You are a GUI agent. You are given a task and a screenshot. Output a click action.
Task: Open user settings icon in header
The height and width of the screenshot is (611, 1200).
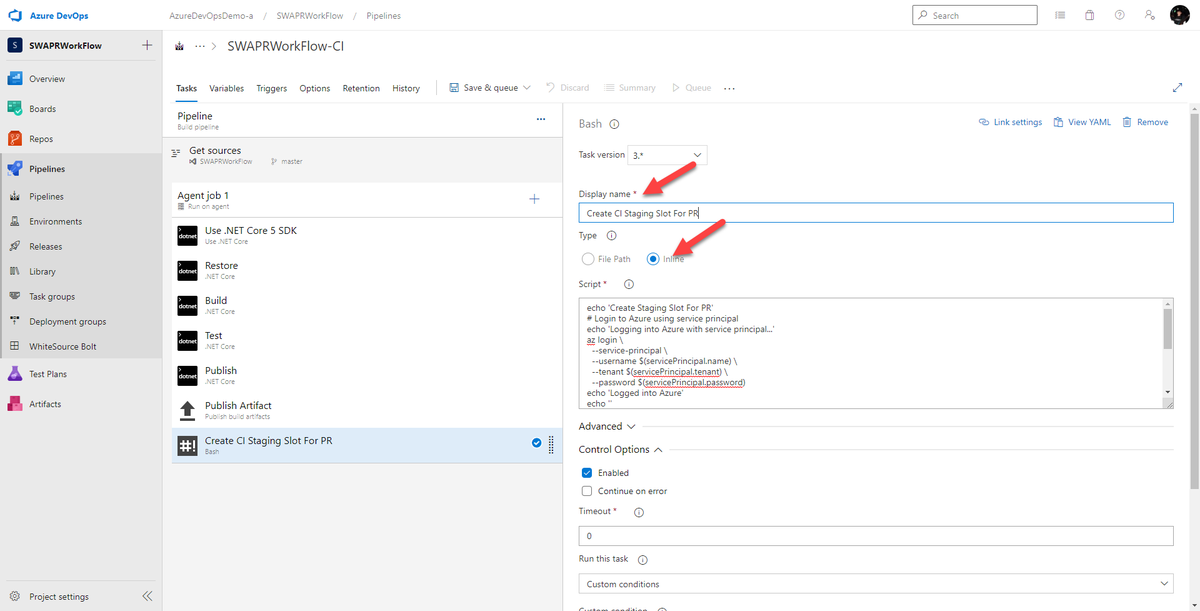pos(1150,15)
